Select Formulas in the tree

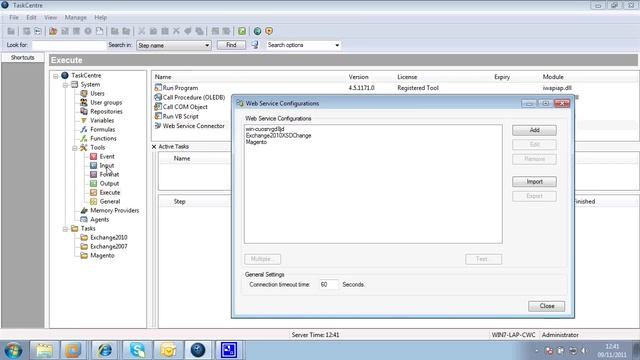(x=102, y=129)
